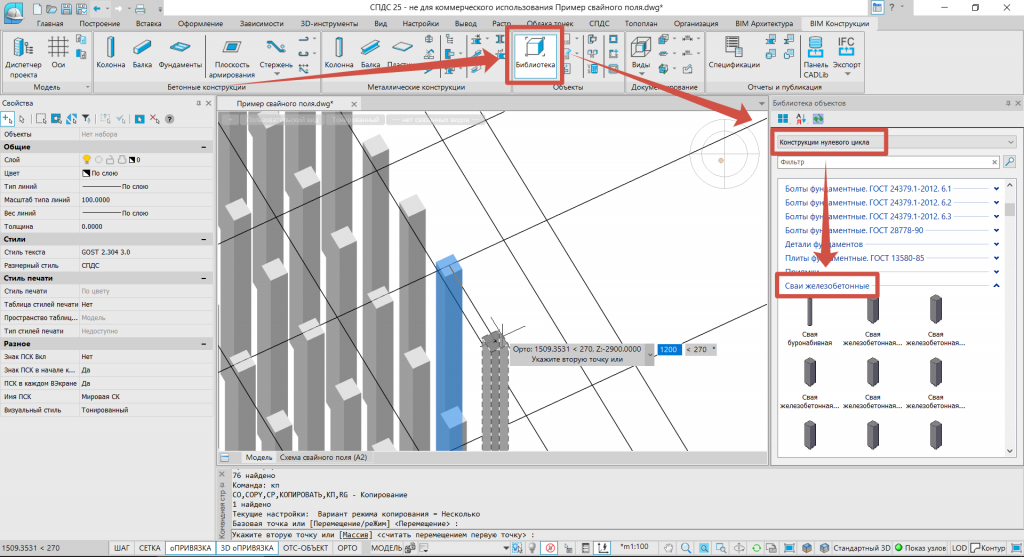The height and width of the screenshot is (557, 1024).
Task: Insert a metal Колонна from Металлические конструкции
Action: tap(338, 52)
